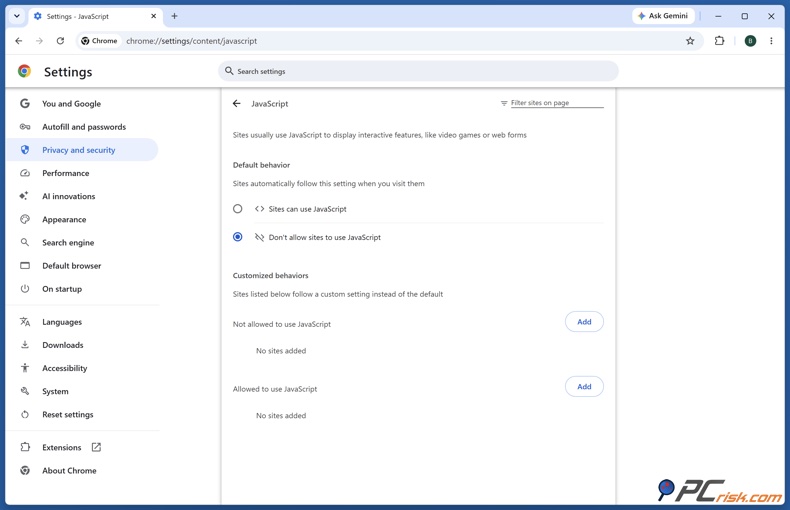Click the speedometer Performance icon

(x=25, y=173)
